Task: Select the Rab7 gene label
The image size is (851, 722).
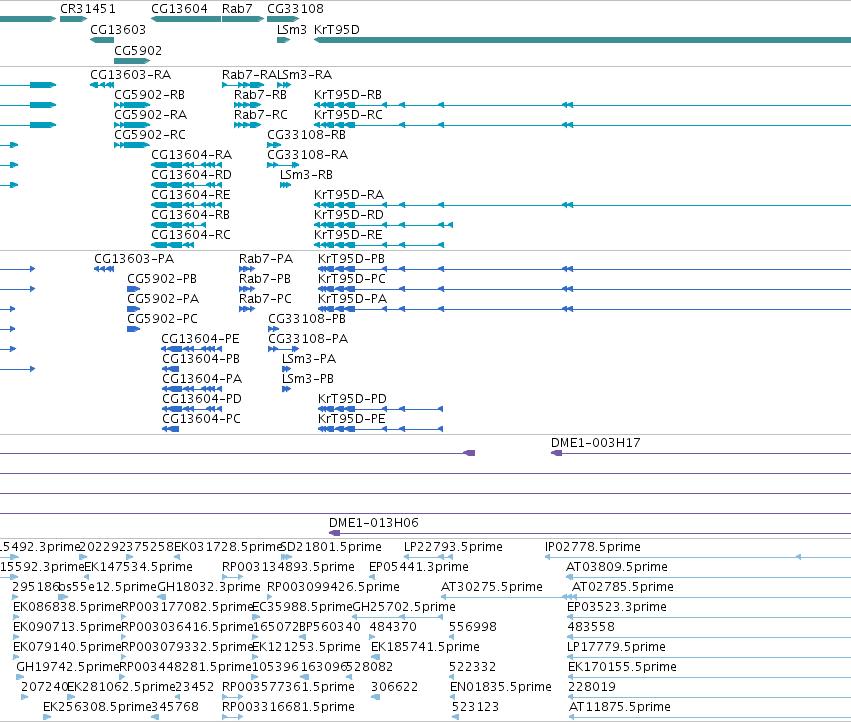Action: click(x=237, y=9)
